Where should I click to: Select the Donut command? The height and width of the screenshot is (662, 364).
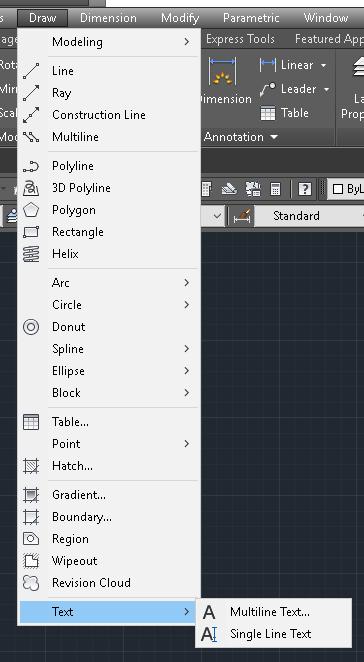(109, 327)
